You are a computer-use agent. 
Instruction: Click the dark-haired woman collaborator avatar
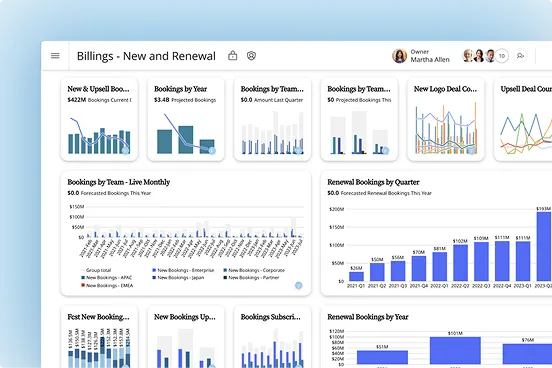pyautogui.click(x=479, y=56)
